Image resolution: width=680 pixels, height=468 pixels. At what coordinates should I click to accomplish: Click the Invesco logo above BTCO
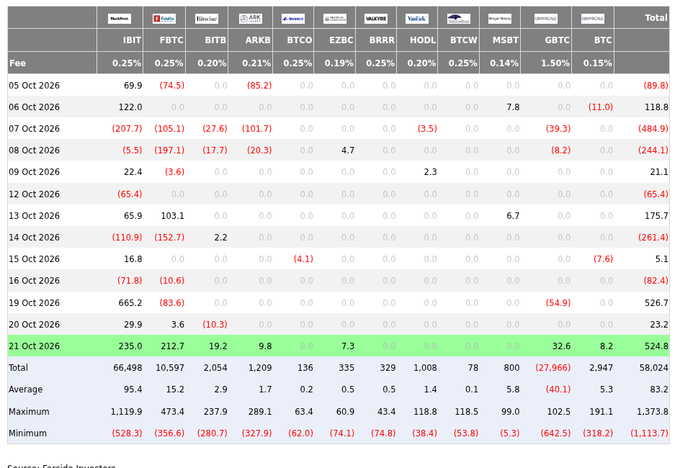(293, 19)
